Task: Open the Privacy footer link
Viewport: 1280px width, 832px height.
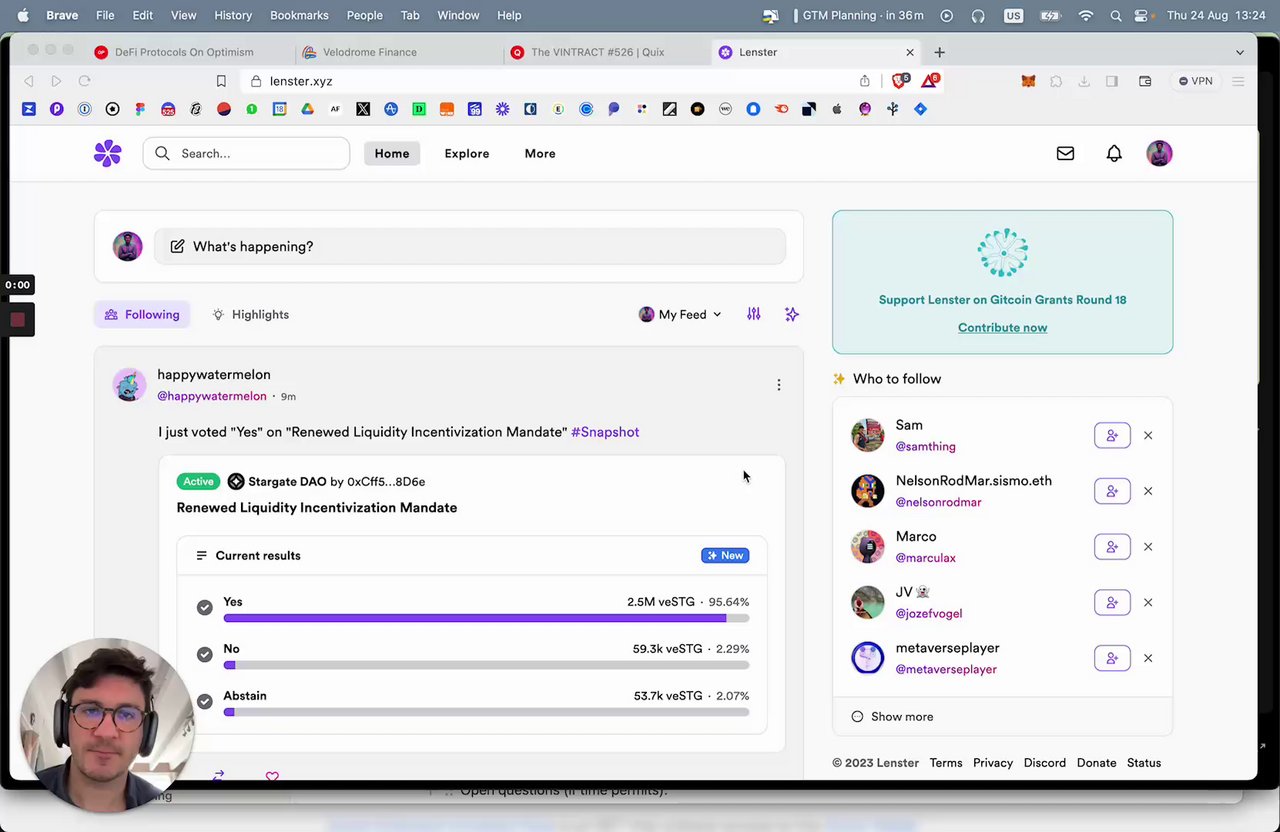Action: point(993,763)
